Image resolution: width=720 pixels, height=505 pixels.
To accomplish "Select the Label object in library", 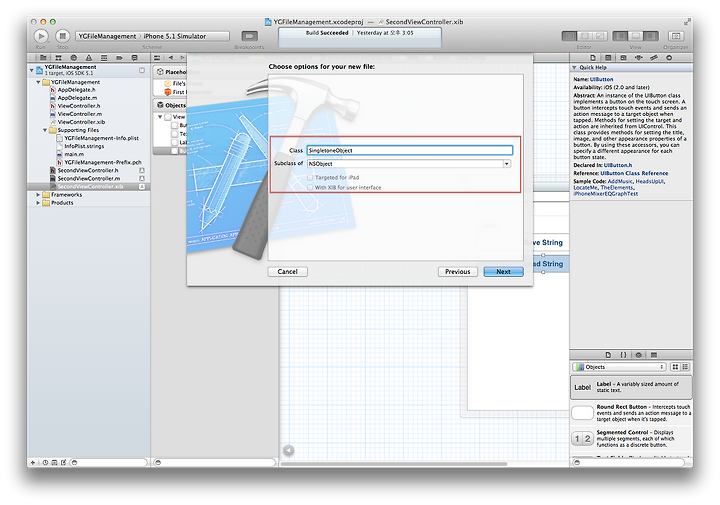I will [x=631, y=387].
